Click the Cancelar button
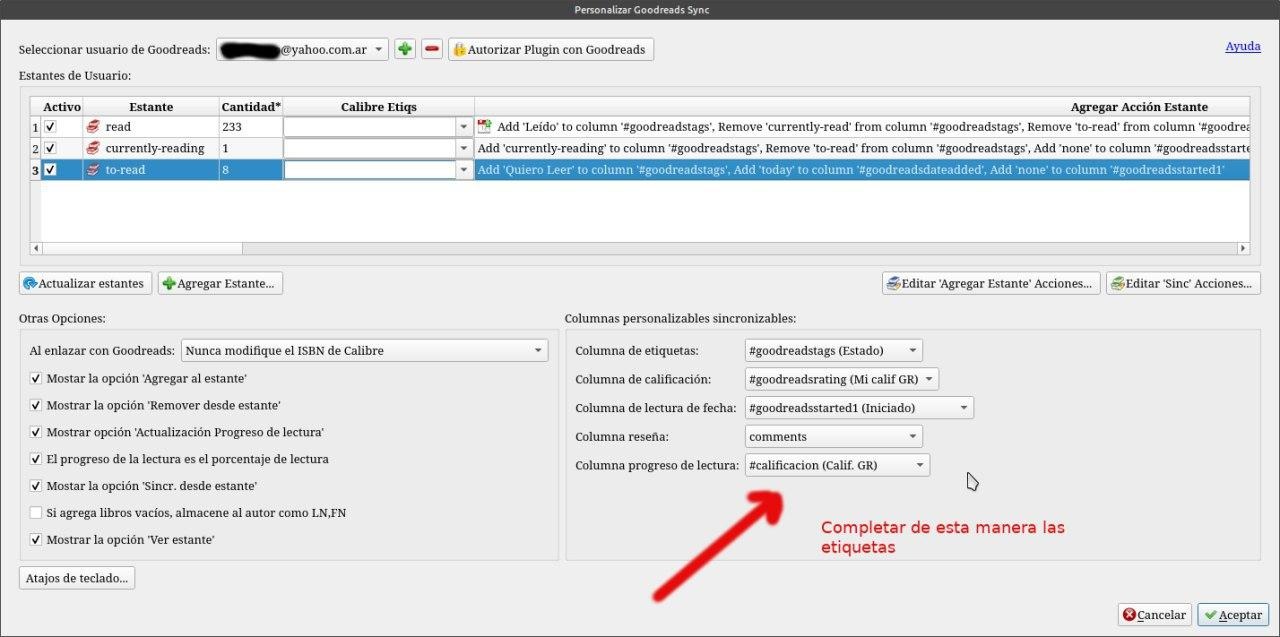 [1154, 615]
